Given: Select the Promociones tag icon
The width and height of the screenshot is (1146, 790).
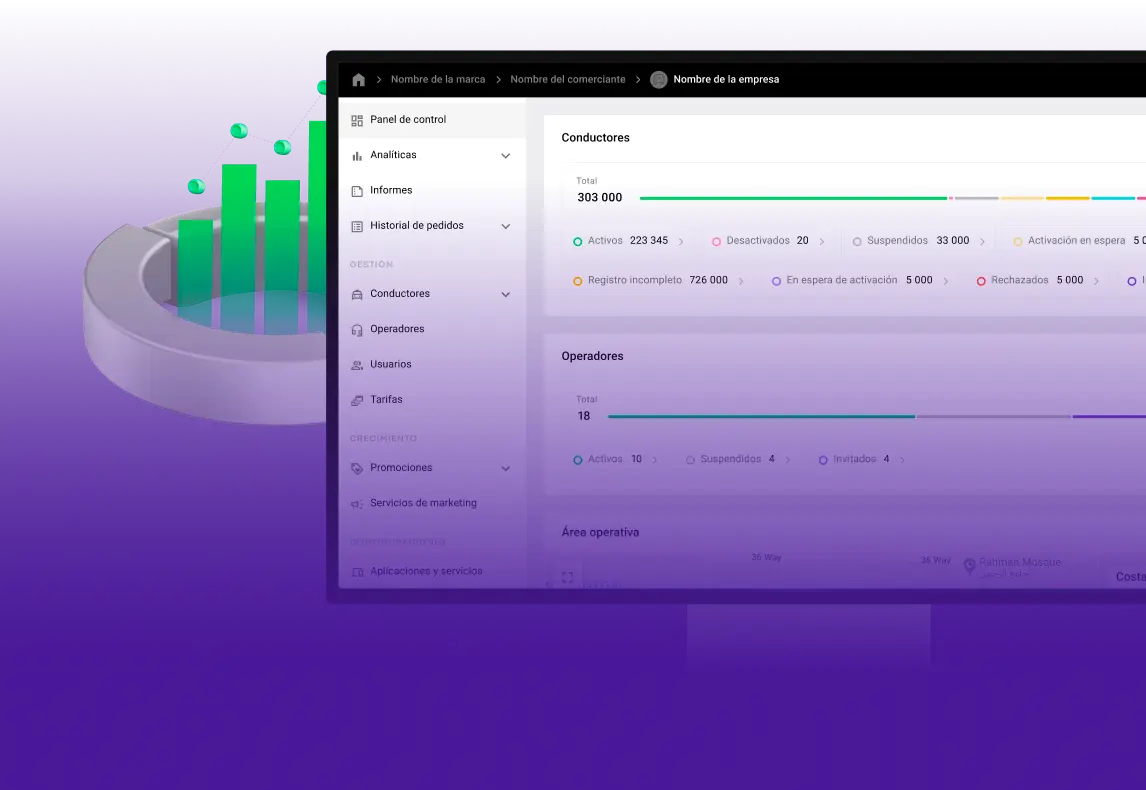Looking at the screenshot, I should coord(357,468).
